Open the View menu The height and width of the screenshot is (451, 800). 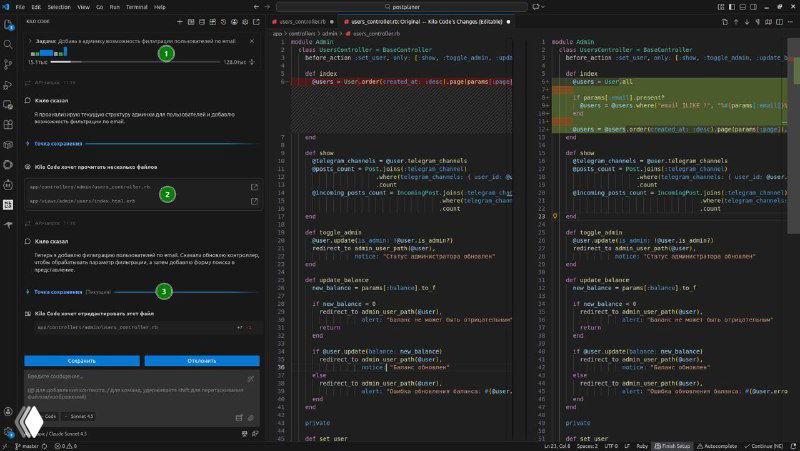[83, 7]
